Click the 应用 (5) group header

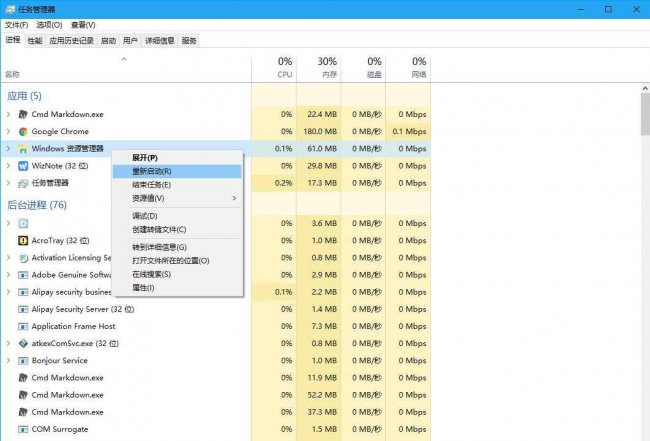coord(24,96)
